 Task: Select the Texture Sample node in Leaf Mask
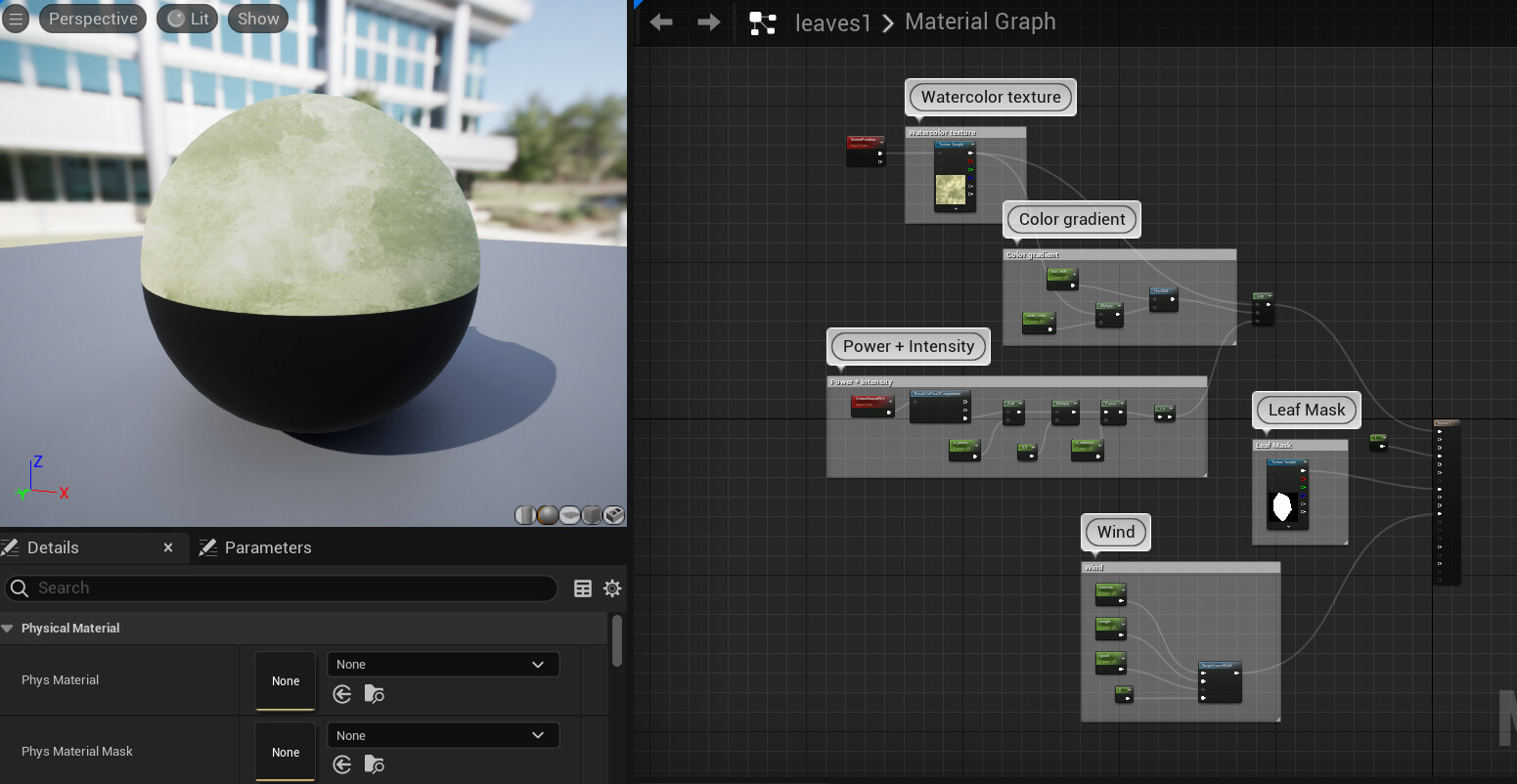coord(1287,494)
